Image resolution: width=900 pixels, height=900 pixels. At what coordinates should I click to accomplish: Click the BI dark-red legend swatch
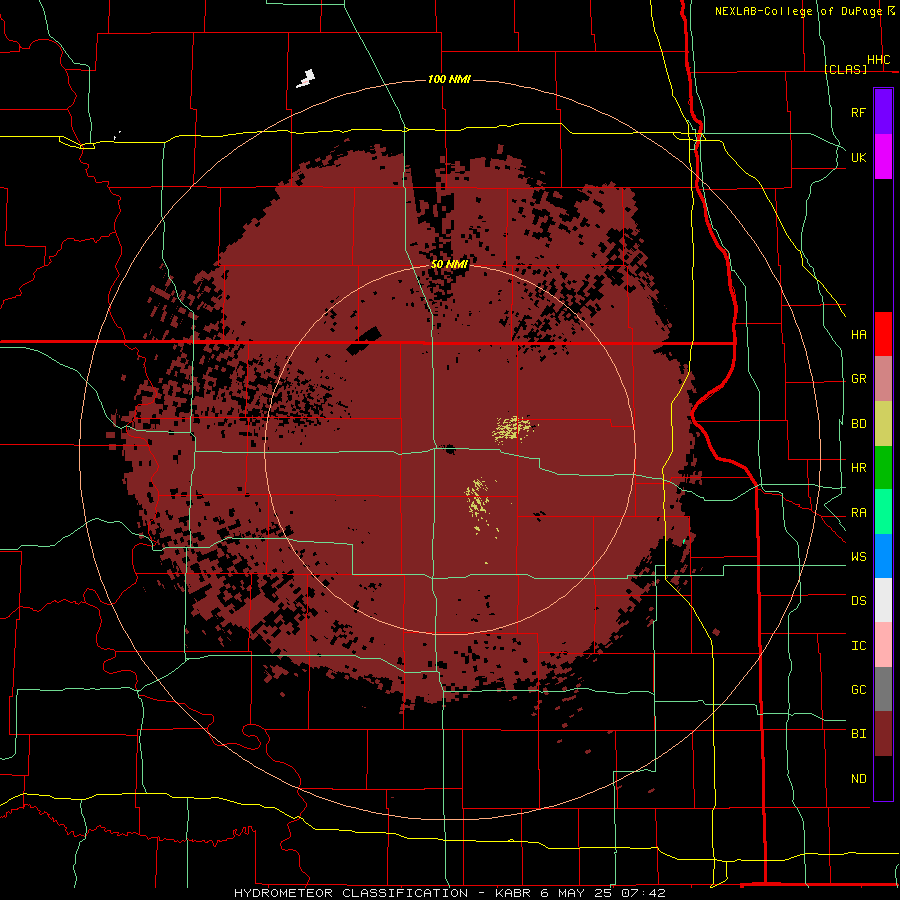click(x=883, y=734)
